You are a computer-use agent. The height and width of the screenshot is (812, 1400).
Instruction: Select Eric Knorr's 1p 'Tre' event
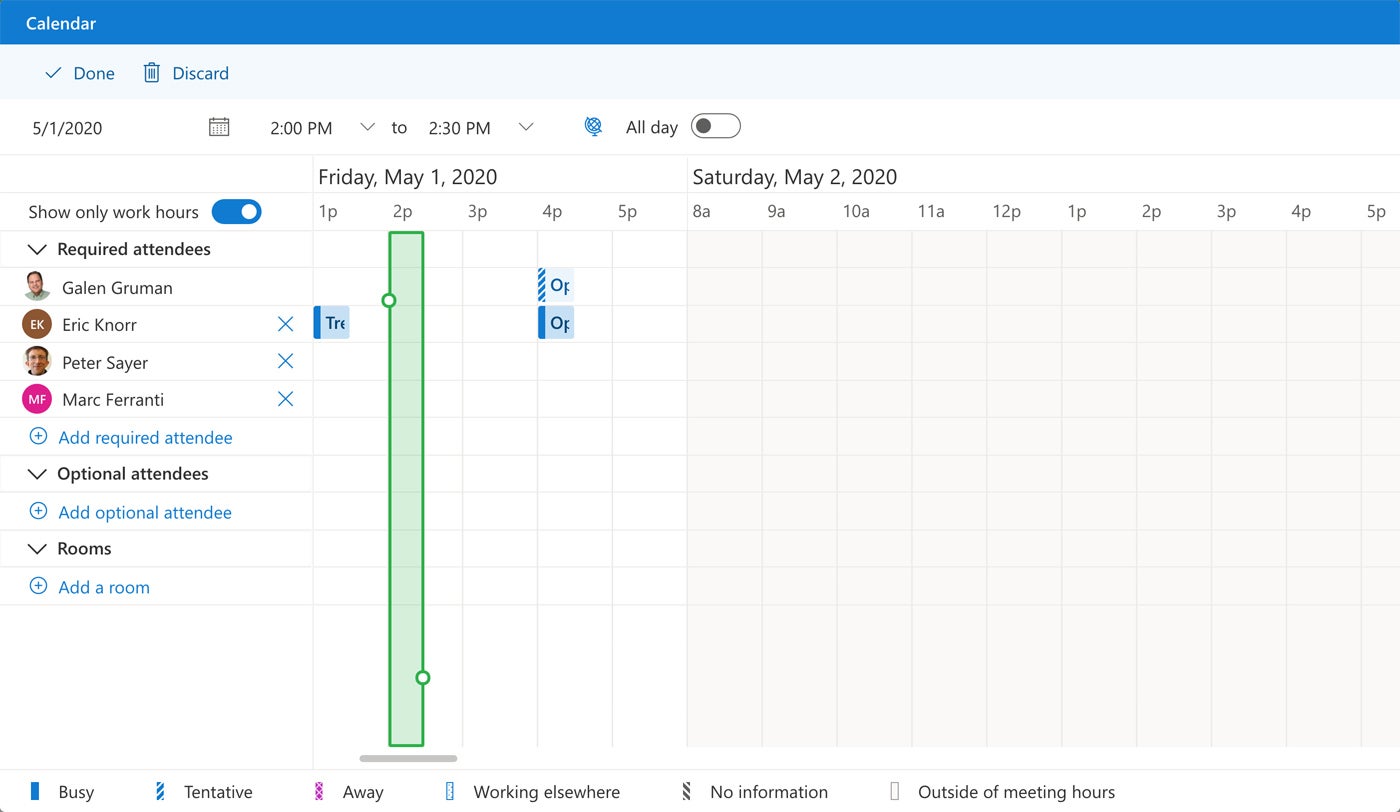(332, 323)
